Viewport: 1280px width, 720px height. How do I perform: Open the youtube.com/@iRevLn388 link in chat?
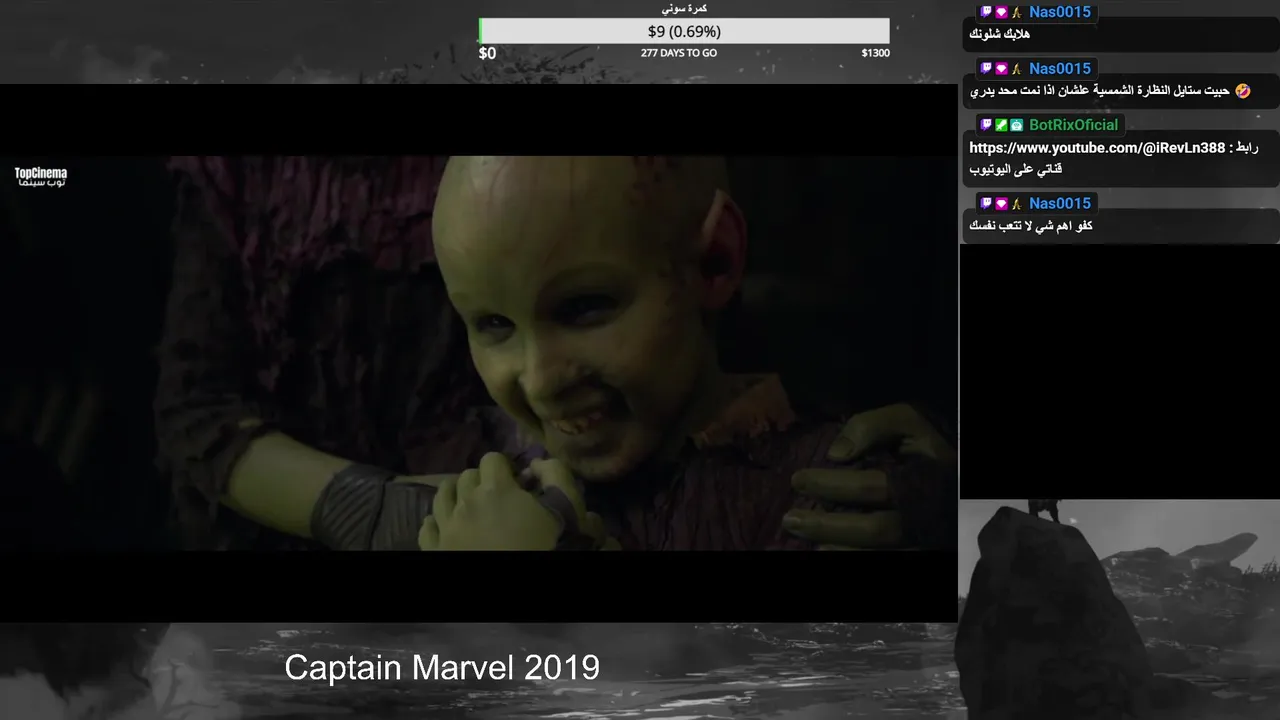[1097, 148]
